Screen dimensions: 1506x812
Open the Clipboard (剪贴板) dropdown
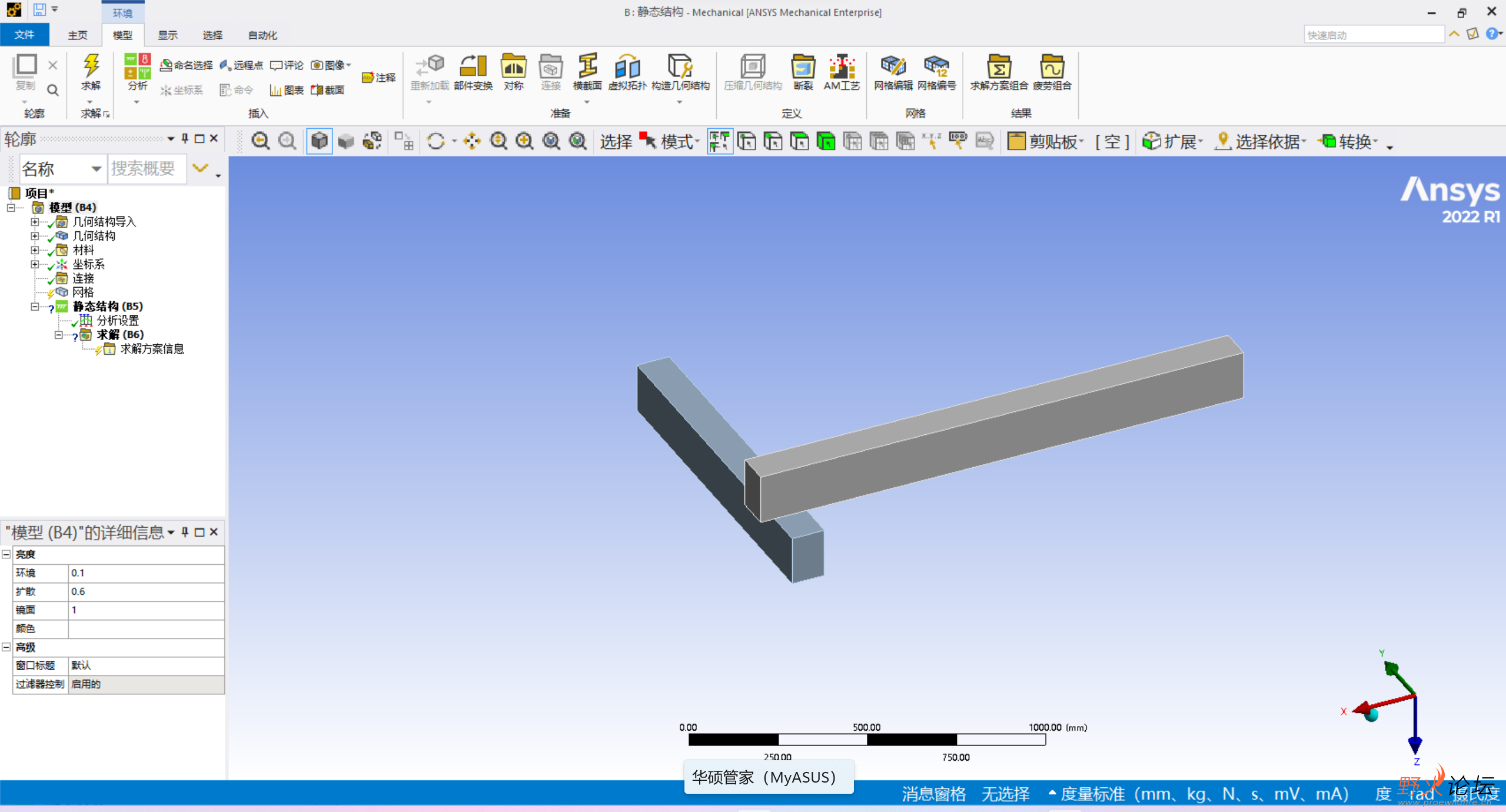1046,141
